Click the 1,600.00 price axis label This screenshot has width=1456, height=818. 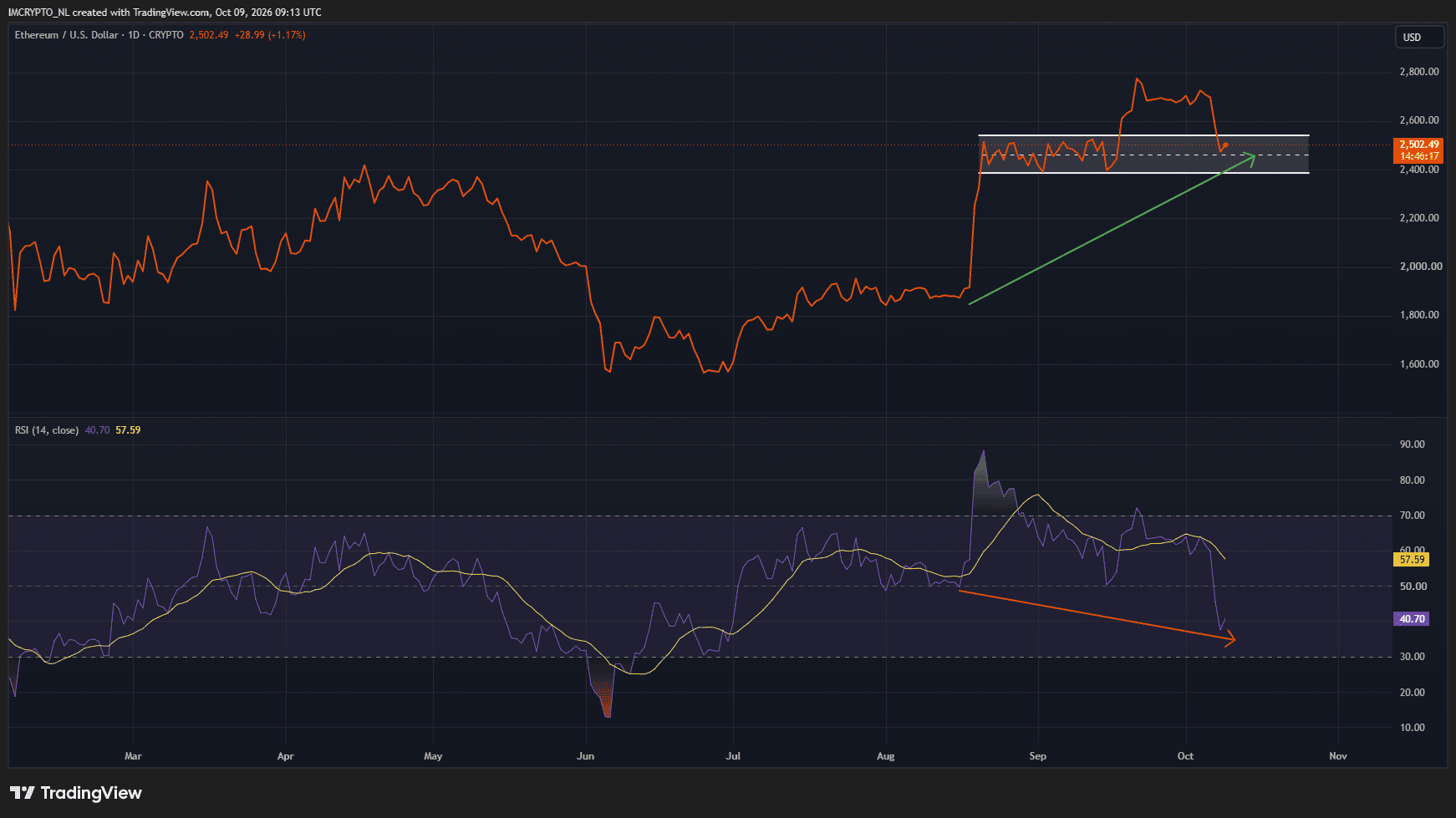[x=1419, y=364]
